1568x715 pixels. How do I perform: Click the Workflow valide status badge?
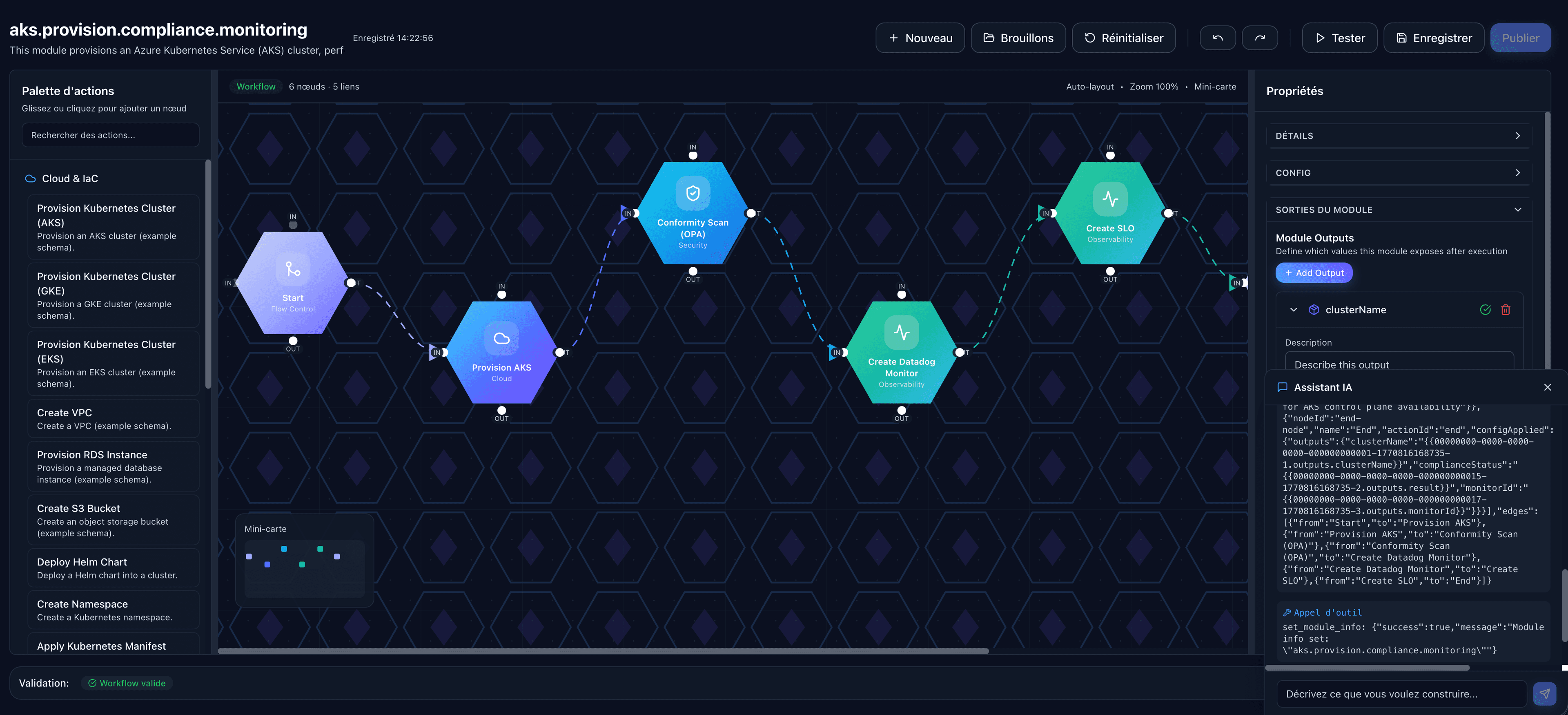pyautogui.click(x=127, y=683)
